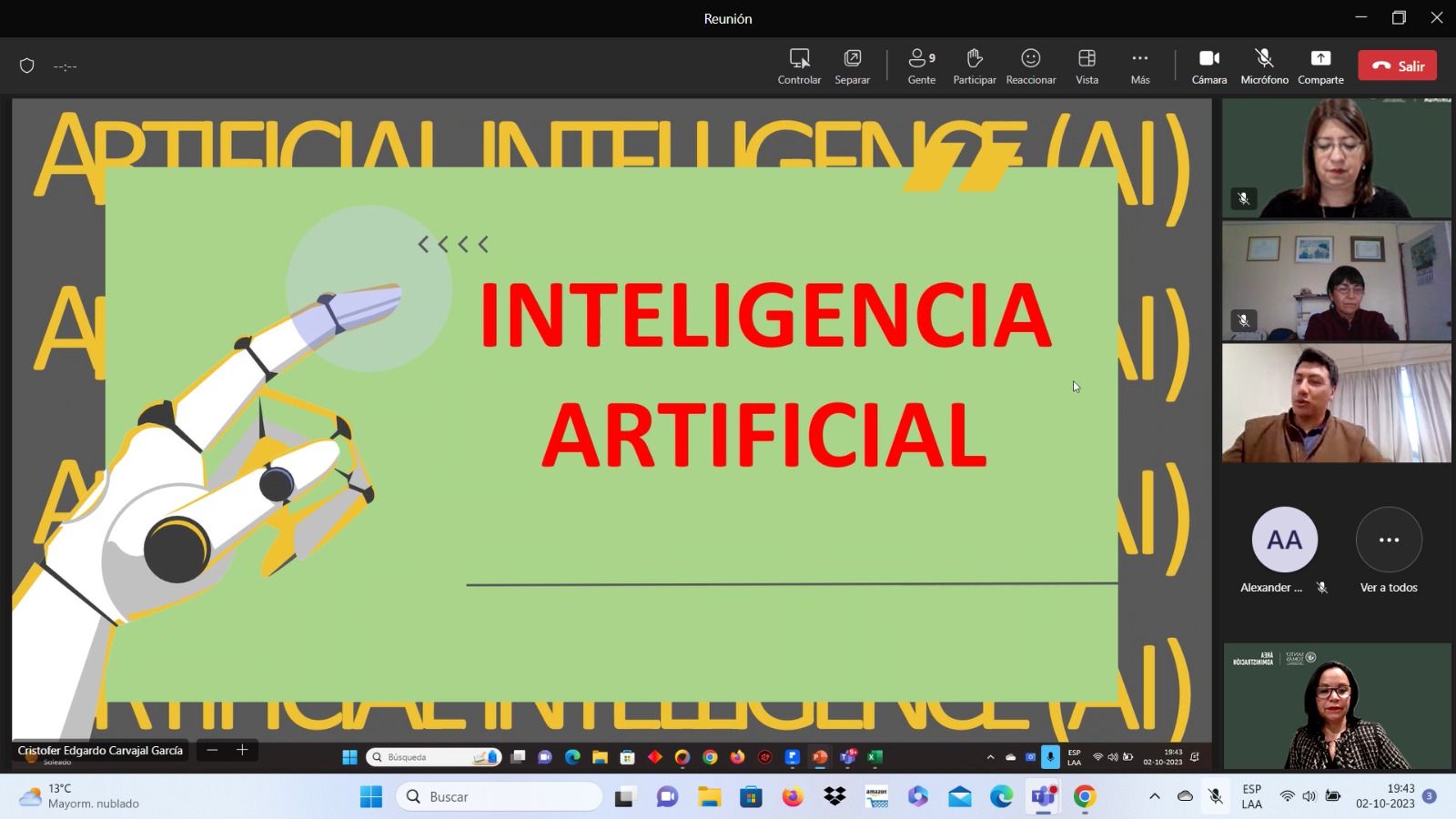Select the top woman participant video tile
The height and width of the screenshot is (819, 1456).
pos(1337,157)
